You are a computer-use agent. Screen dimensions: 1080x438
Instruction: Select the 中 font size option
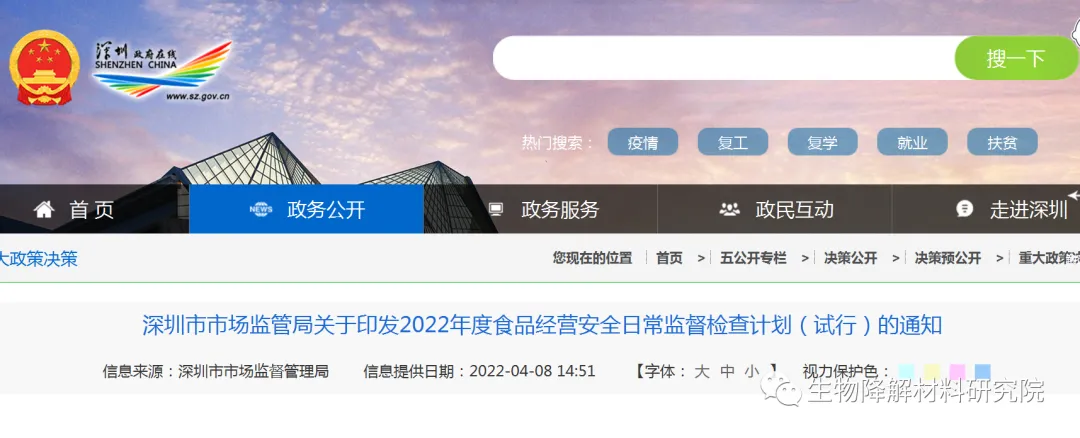tap(727, 371)
